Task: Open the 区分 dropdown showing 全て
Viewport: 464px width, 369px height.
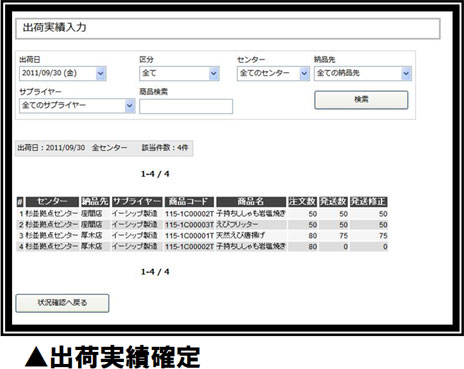Action: coord(179,73)
